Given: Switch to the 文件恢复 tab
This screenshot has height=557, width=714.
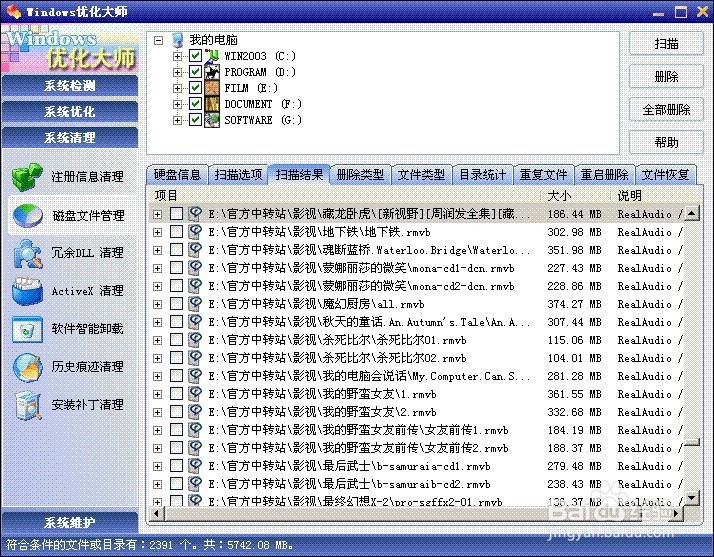Looking at the screenshot, I should [665, 175].
